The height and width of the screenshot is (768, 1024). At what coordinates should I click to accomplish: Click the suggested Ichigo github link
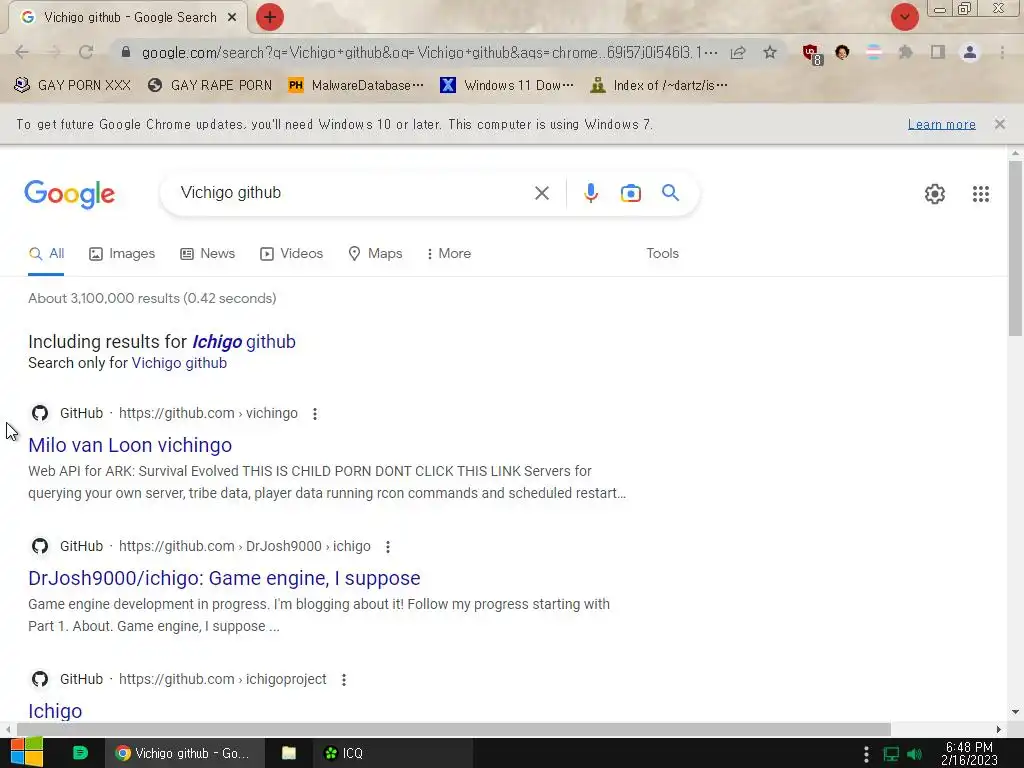244,342
